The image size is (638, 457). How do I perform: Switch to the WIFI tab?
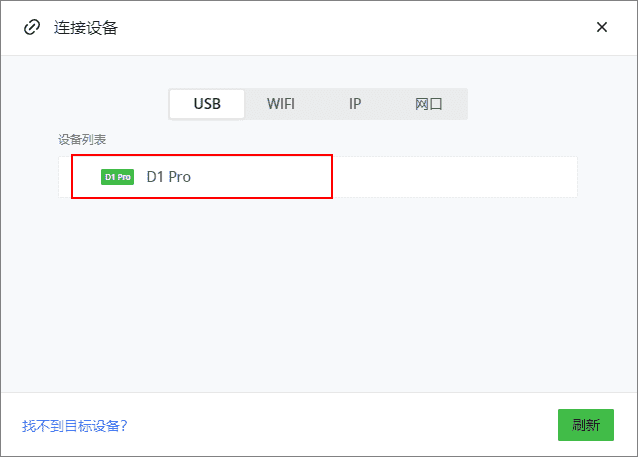(x=281, y=104)
